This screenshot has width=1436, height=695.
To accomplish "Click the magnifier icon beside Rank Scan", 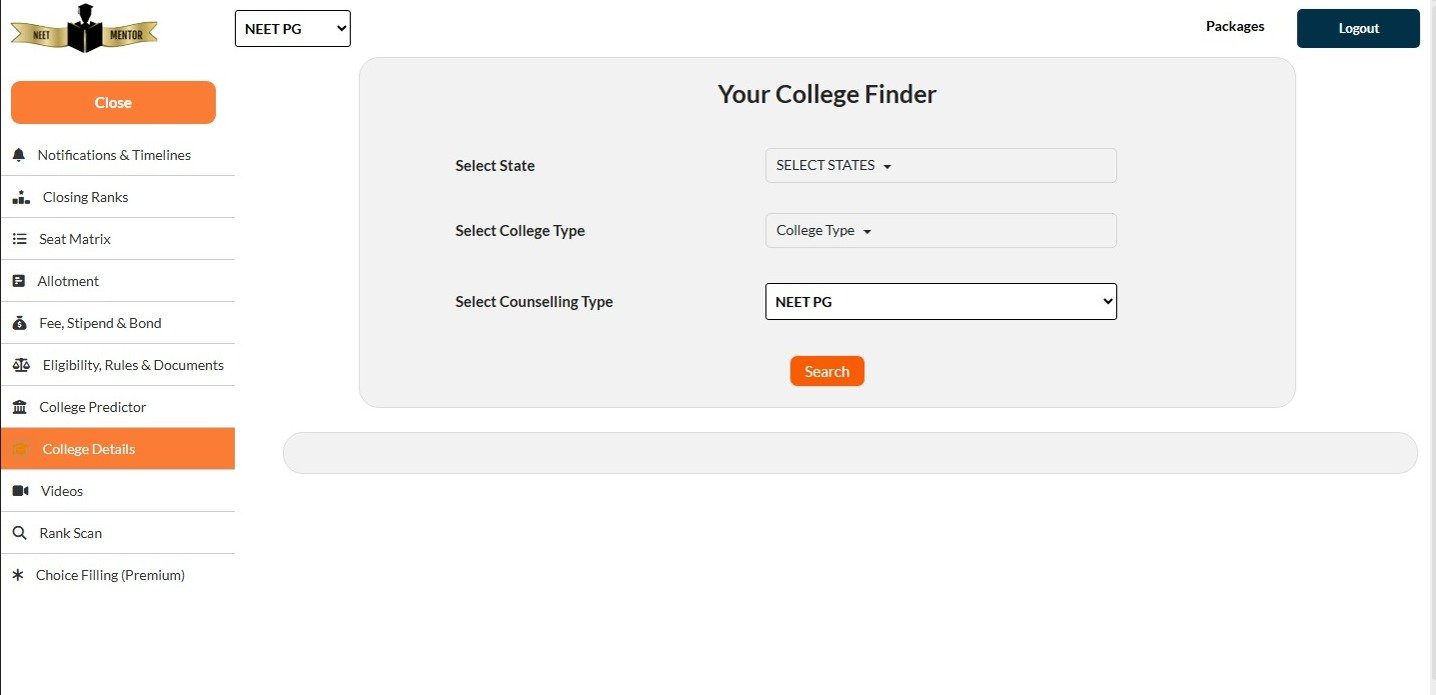I will (x=19, y=533).
